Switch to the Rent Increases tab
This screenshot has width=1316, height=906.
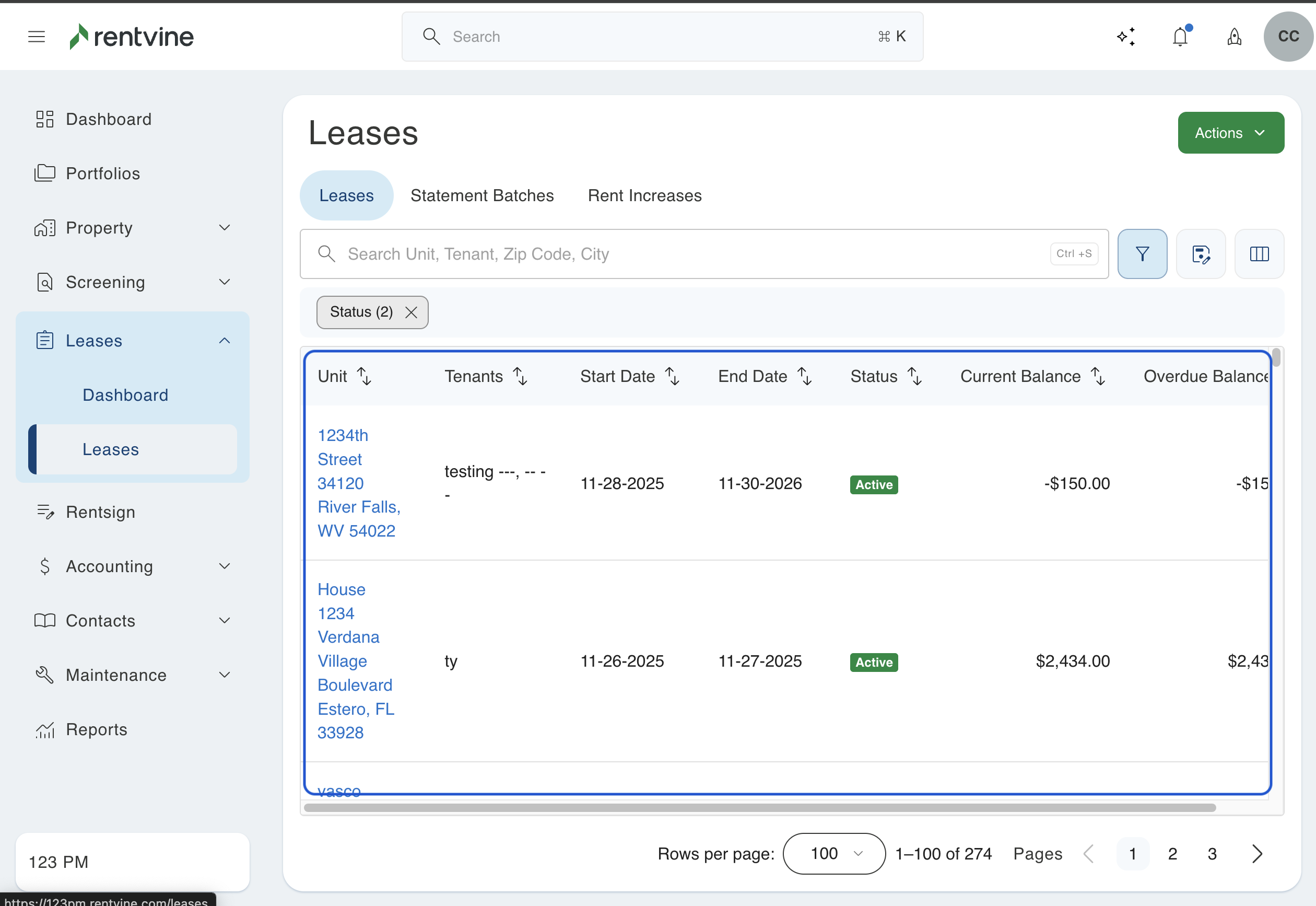click(644, 195)
